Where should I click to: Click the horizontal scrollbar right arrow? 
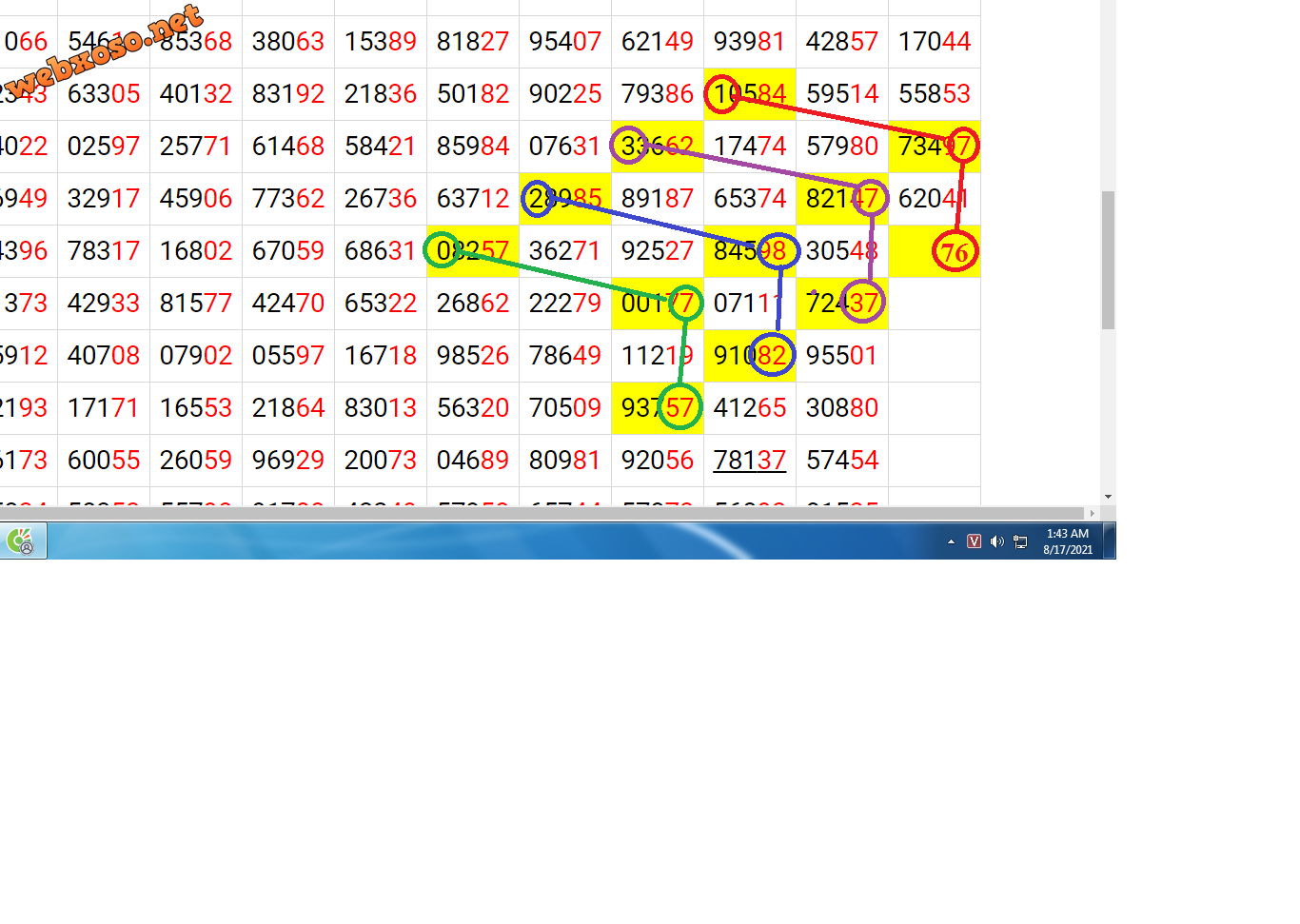pos(1092,513)
